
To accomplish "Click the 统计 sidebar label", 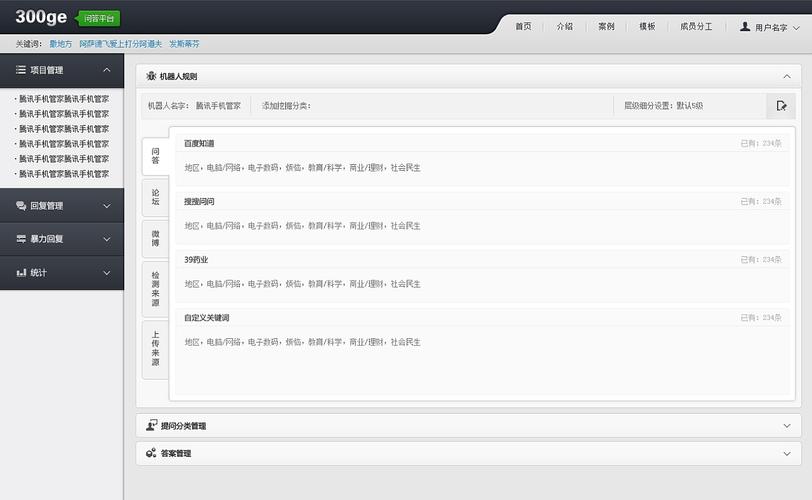I will tap(38, 273).
